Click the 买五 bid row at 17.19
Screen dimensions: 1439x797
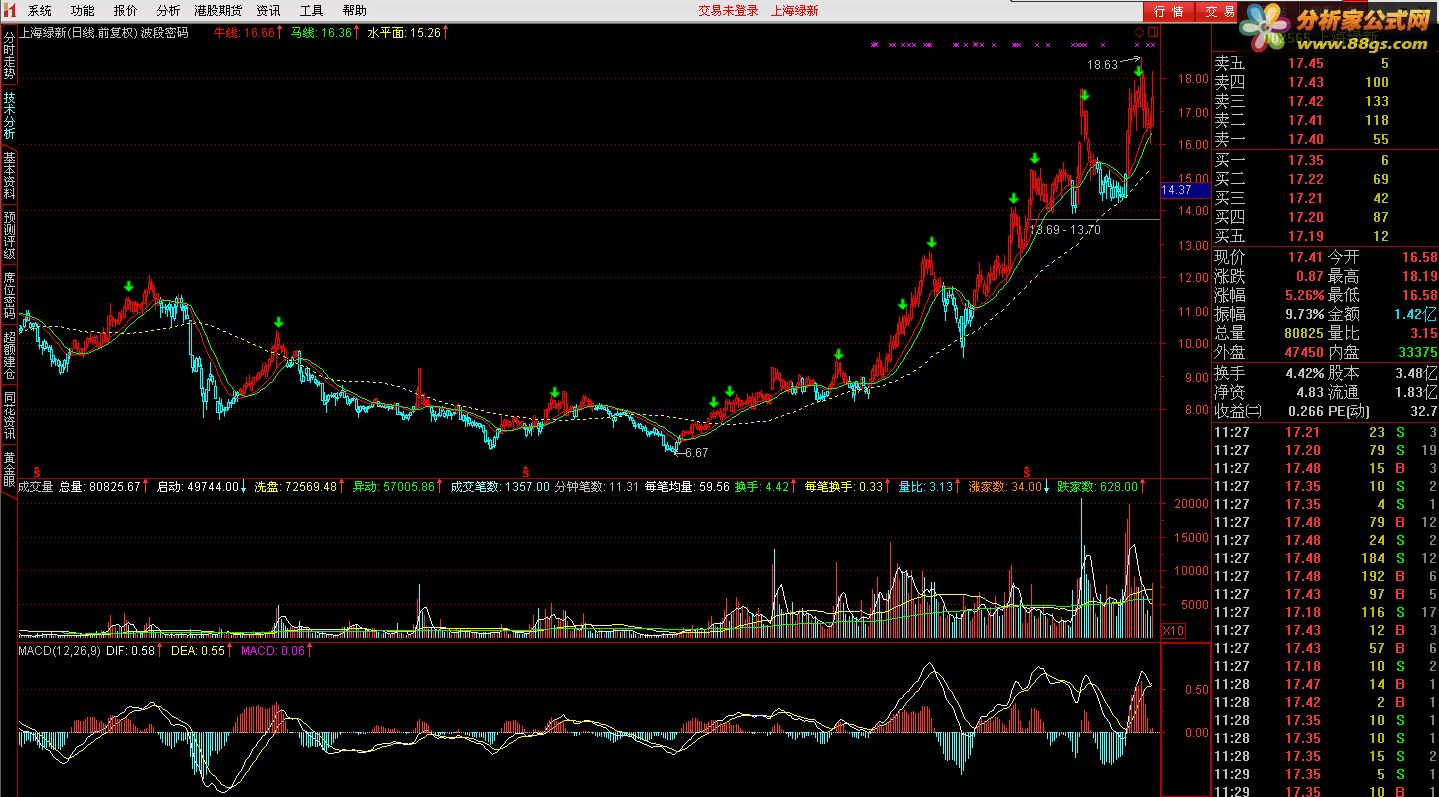[x=1325, y=236]
